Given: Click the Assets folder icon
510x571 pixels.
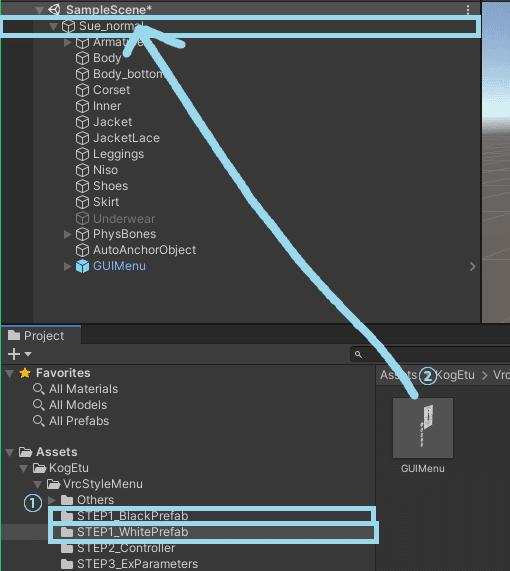Looking at the screenshot, I should click(x=26, y=452).
